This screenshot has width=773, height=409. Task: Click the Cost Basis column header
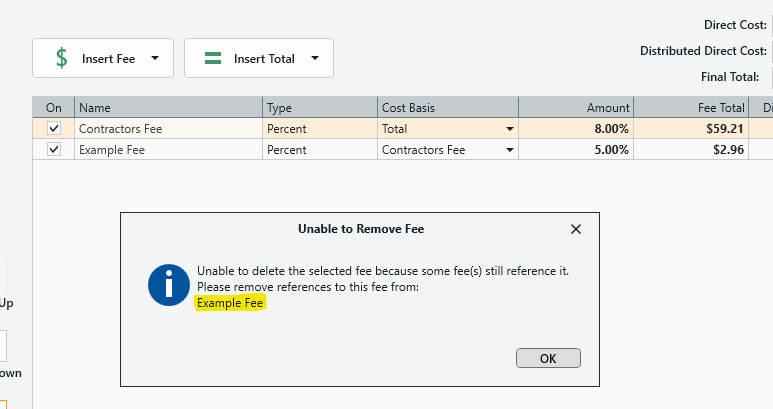coord(446,107)
